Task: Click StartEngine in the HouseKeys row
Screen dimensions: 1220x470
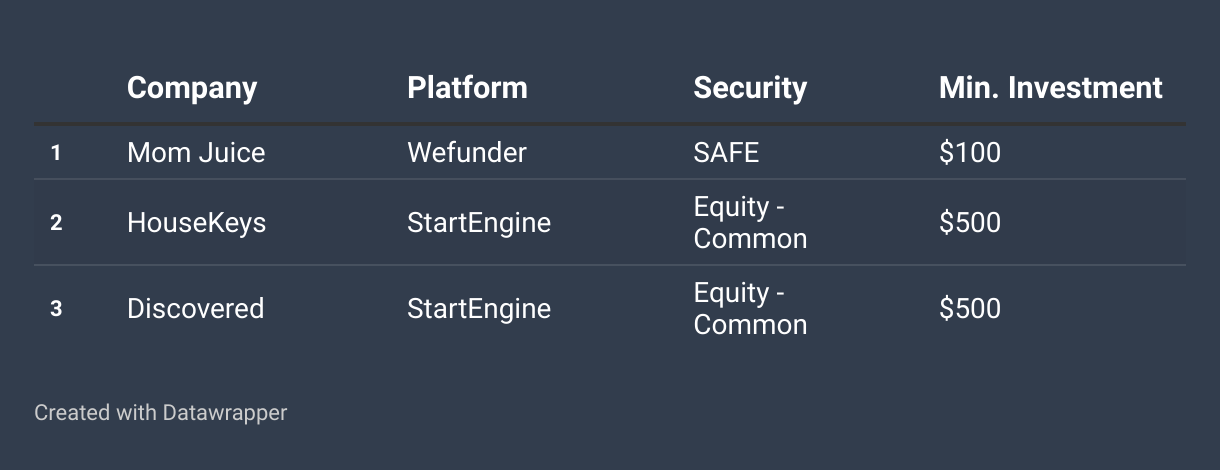Action: (x=479, y=222)
